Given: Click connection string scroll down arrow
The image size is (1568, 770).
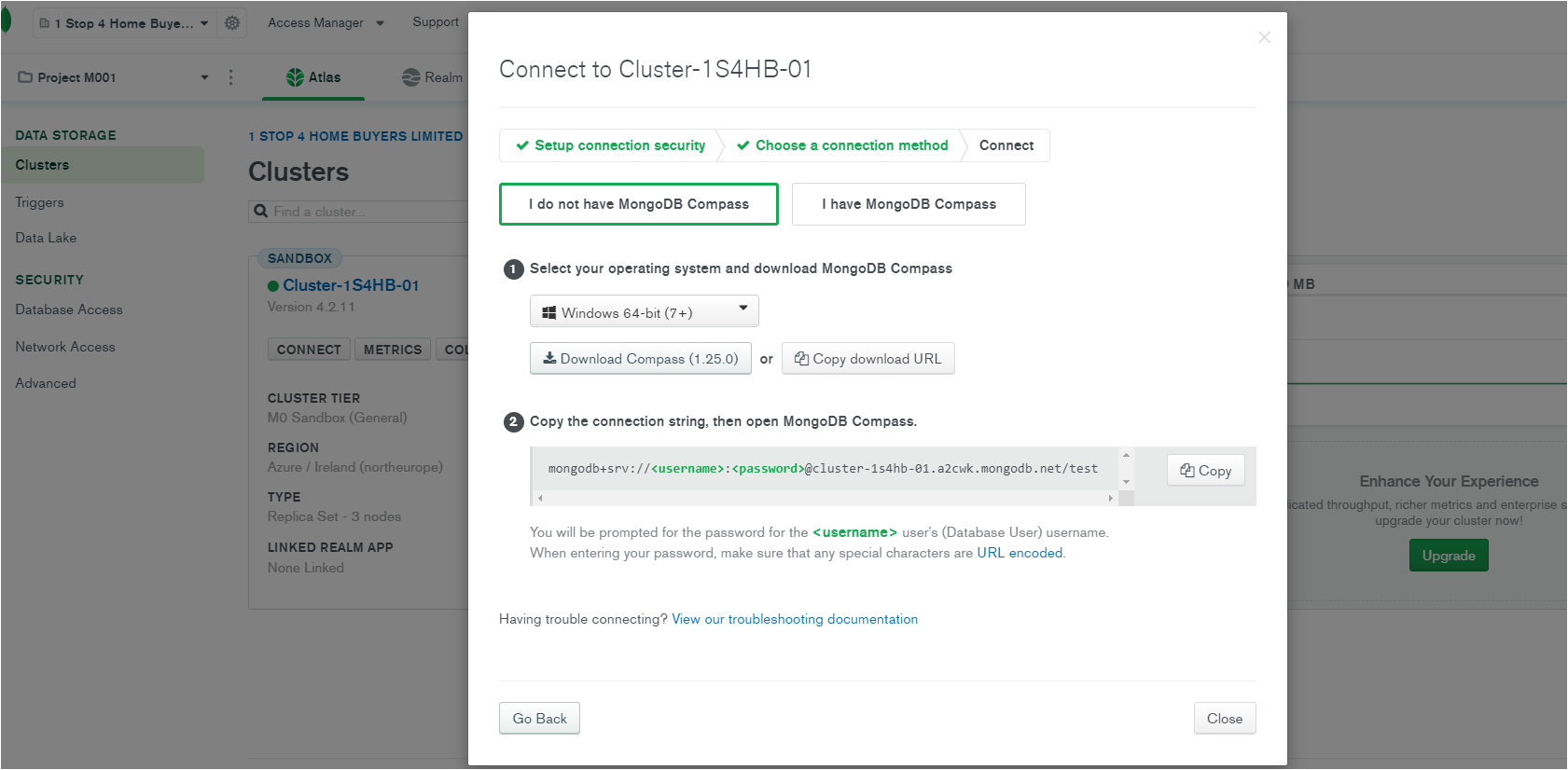Looking at the screenshot, I should tap(1127, 482).
